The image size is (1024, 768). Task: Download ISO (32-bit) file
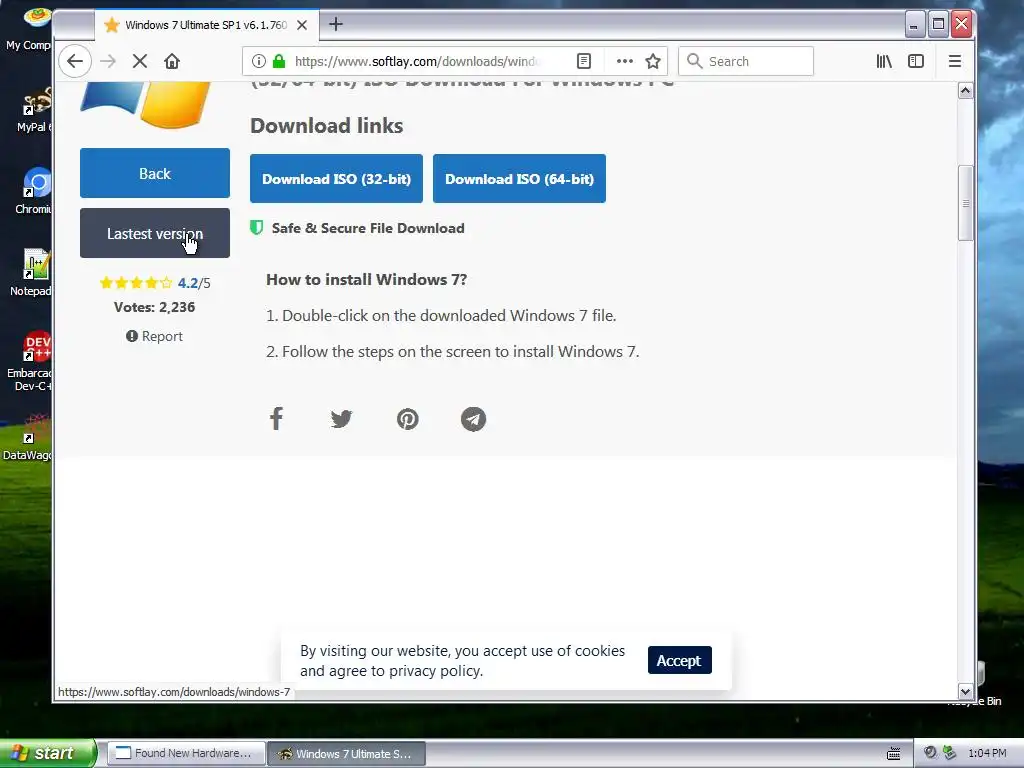(x=336, y=178)
